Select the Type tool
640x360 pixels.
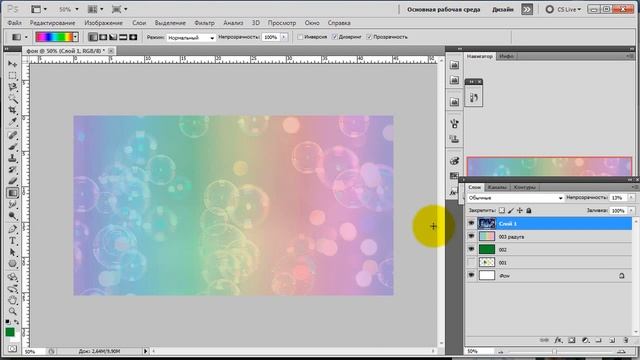coord(12,241)
